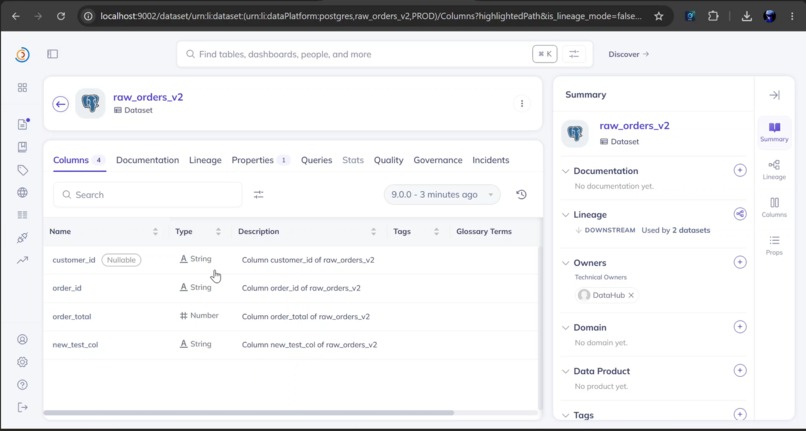Switch to the Documentation tab
This screenshot has width=806, height=431.
[x=148, y=160]
